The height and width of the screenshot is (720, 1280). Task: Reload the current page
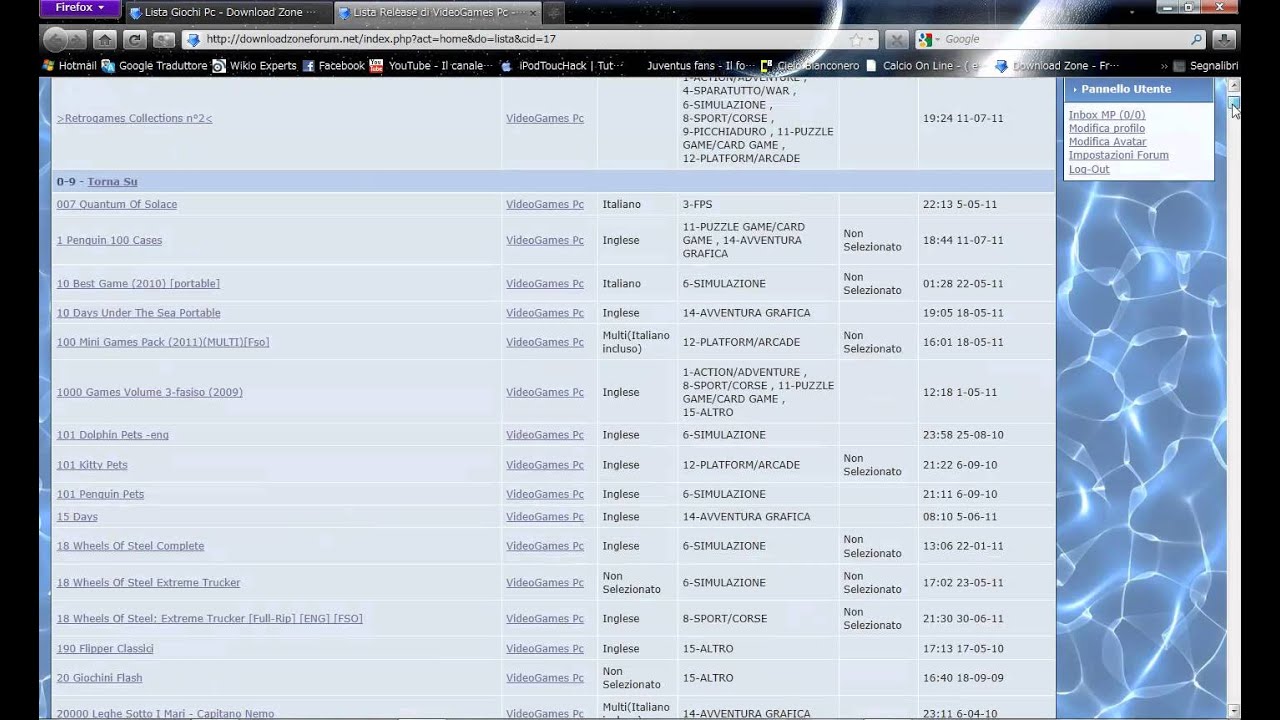click(134, 40)
